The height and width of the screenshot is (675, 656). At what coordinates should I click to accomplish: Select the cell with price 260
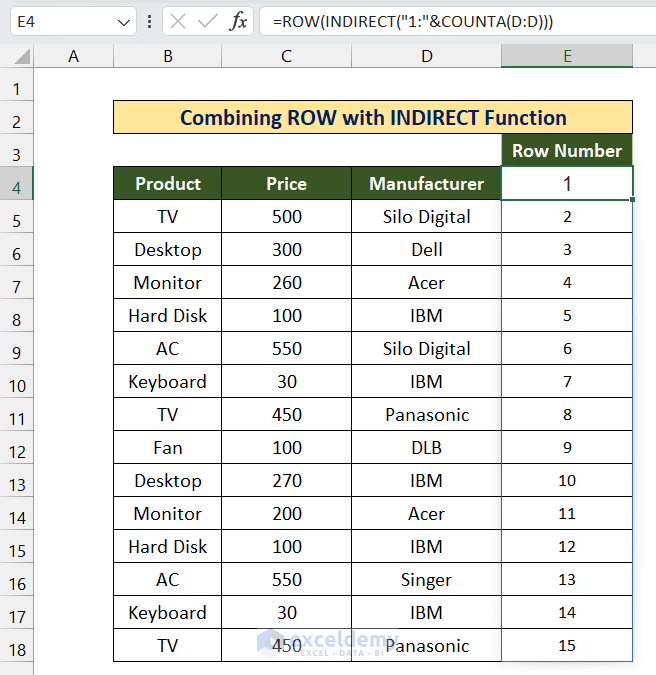(287, 282)
